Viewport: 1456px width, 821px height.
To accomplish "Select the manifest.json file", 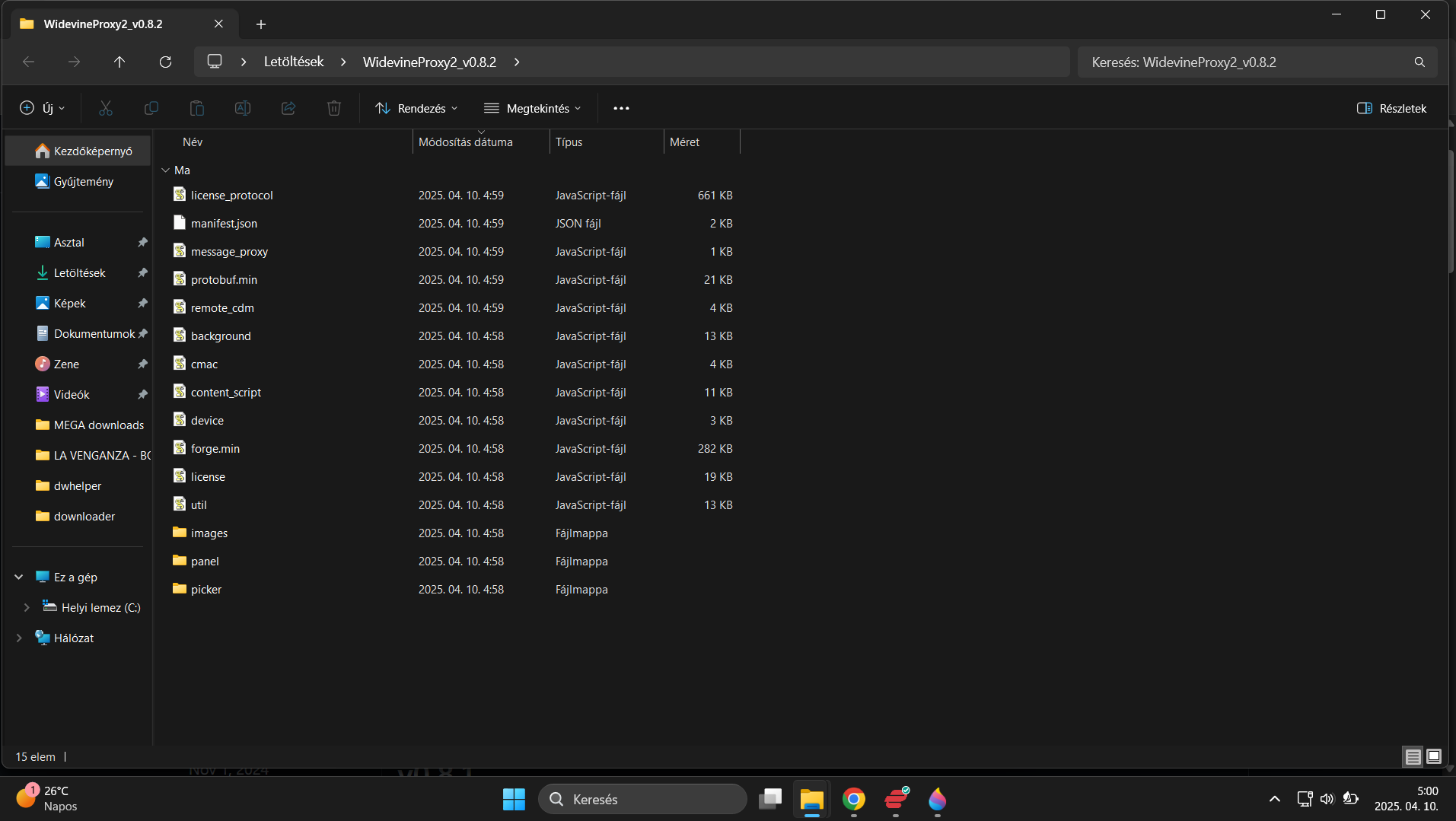I will (x=224, y=224).
